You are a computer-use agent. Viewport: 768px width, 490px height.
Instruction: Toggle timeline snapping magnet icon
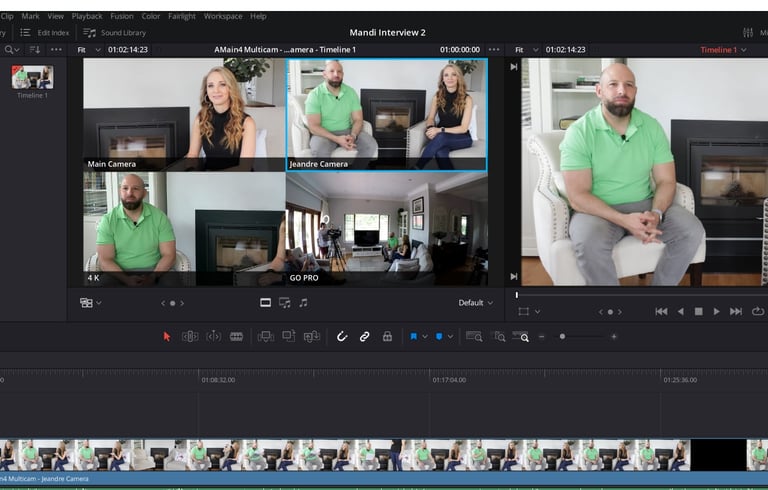[x=341, y=337]
